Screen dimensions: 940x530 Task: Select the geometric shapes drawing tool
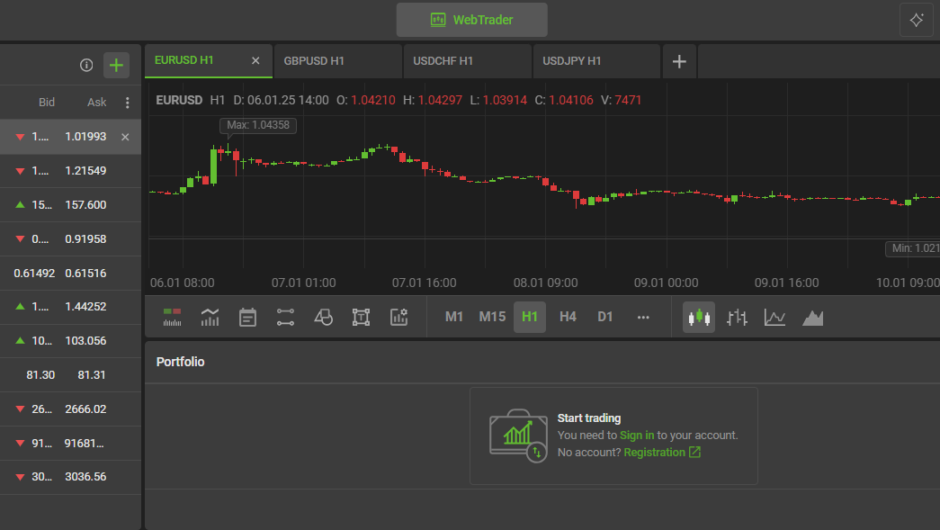pos(323,317)
